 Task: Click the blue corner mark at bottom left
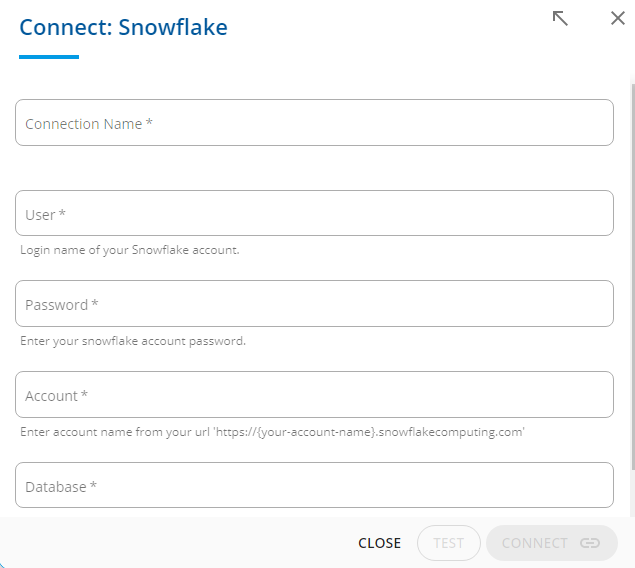click(x=2, y=565)
